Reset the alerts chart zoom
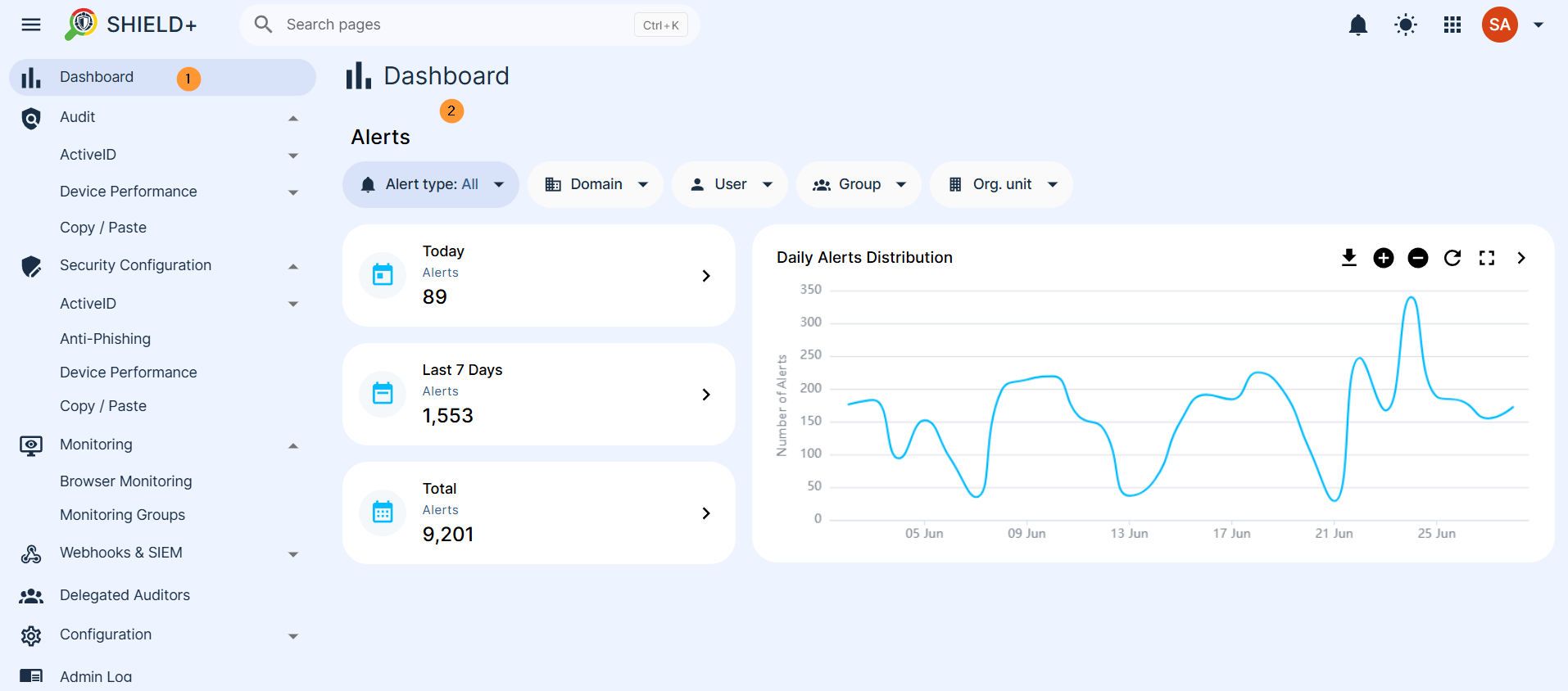The image size is (1568, 691). point(1452,258)
